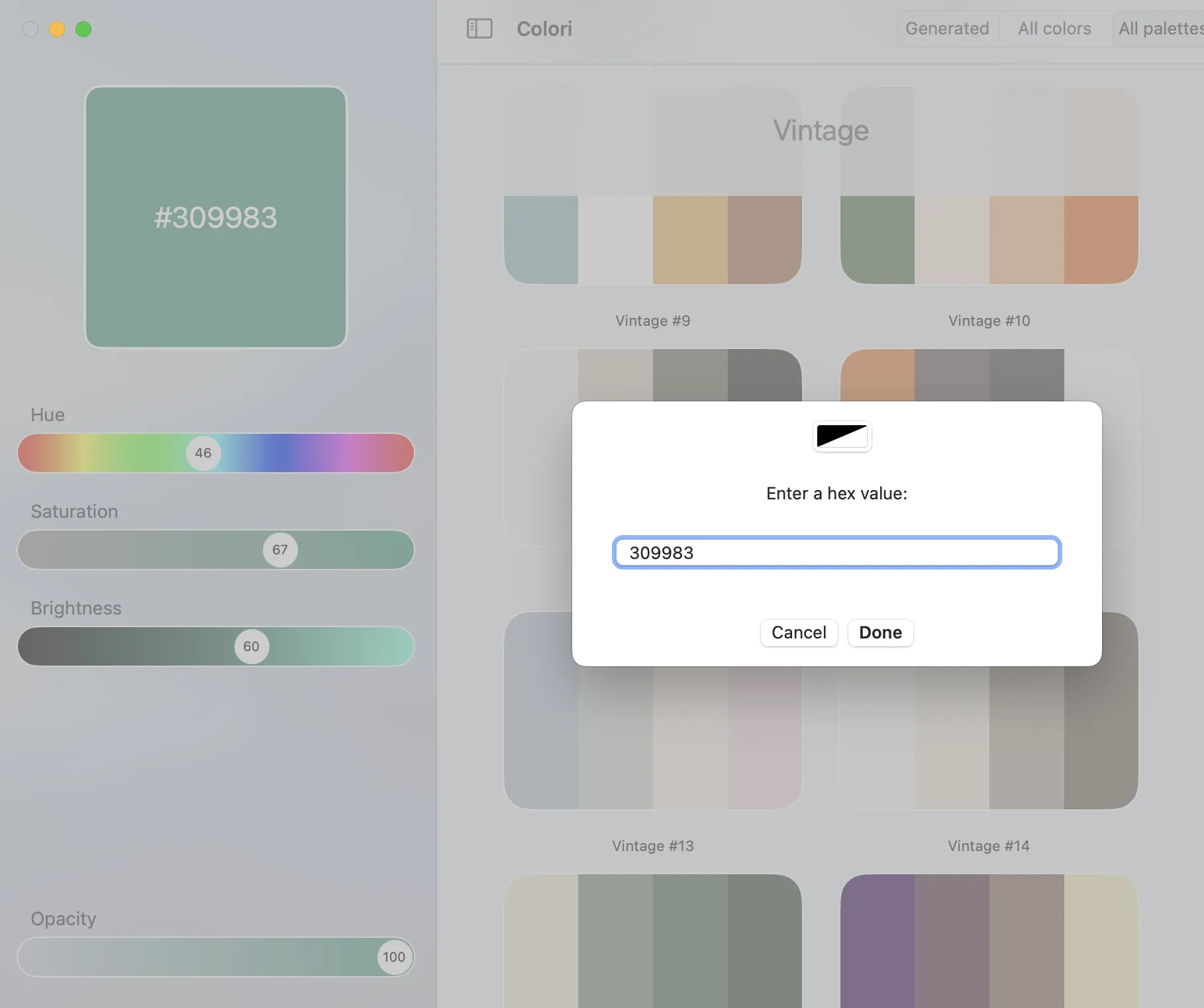
Task: Select the sage green swatch in Vintage #10
Action: (x=878, y=240)
